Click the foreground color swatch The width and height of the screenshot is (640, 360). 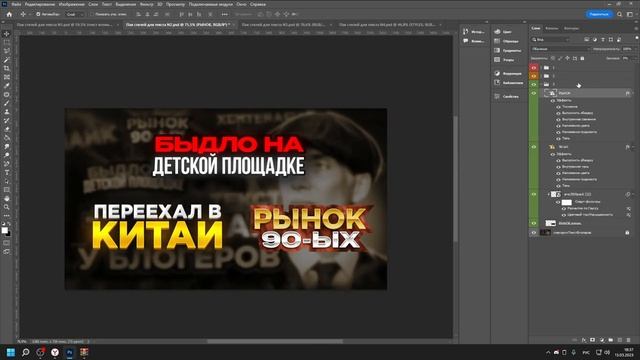coord(4,230)
